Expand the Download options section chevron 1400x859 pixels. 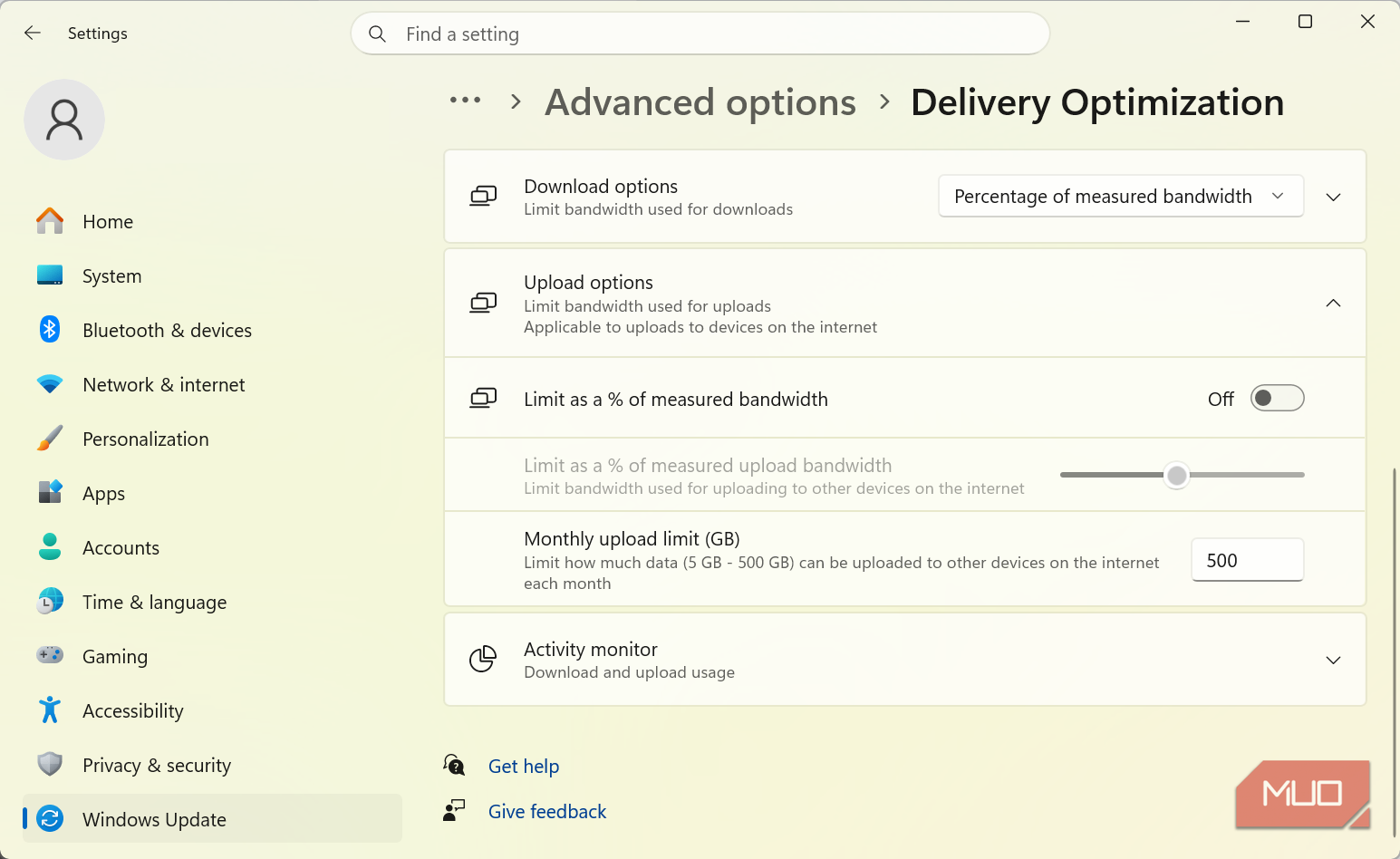[1333, 198]
